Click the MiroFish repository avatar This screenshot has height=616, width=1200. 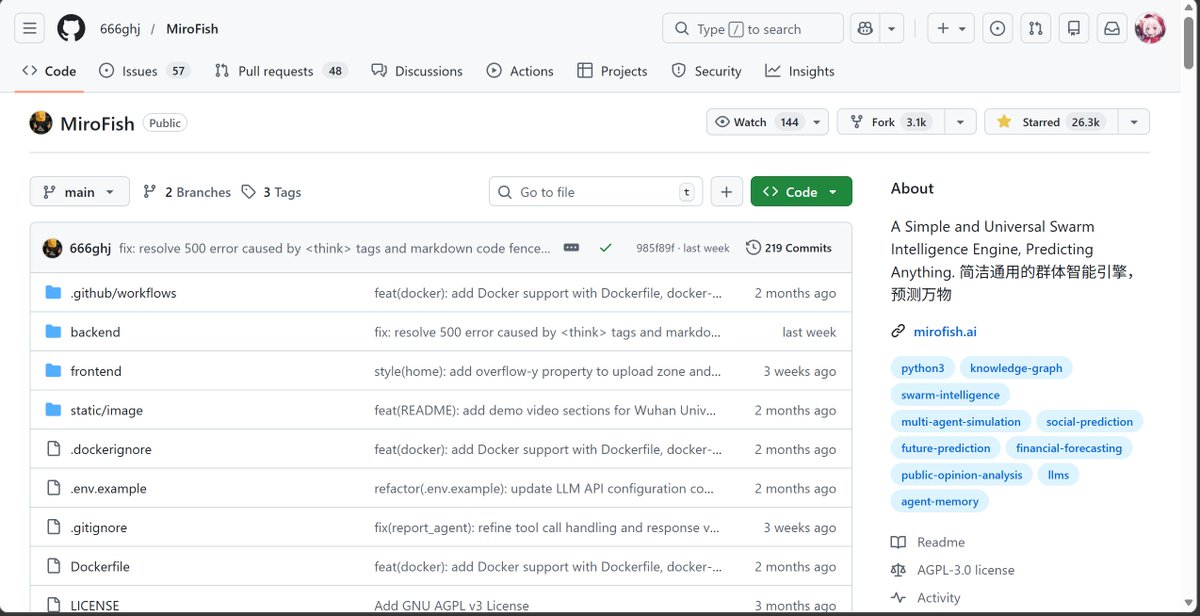click(x=41, y=123)
